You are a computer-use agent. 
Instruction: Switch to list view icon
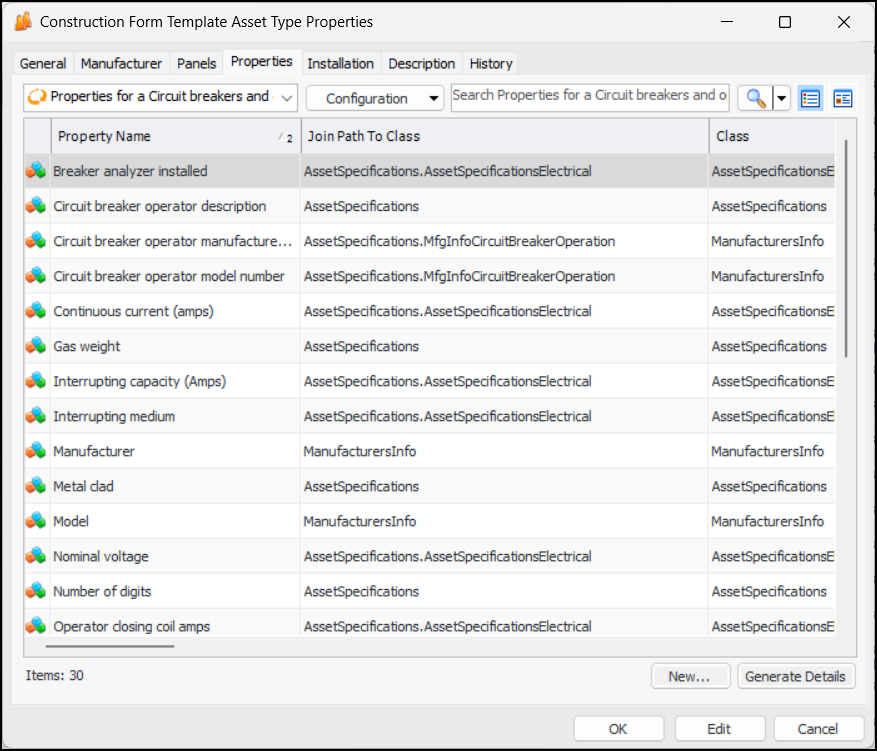click(x=810, y=98)
